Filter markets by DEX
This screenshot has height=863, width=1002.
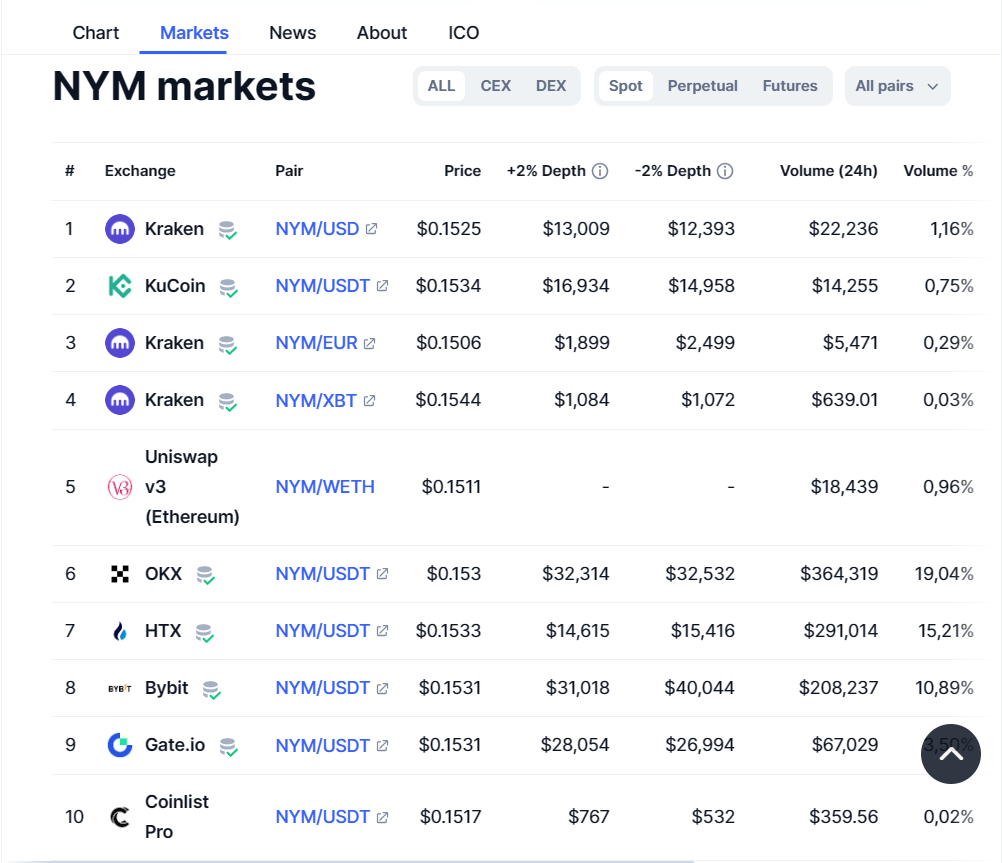tap(551, 86)
